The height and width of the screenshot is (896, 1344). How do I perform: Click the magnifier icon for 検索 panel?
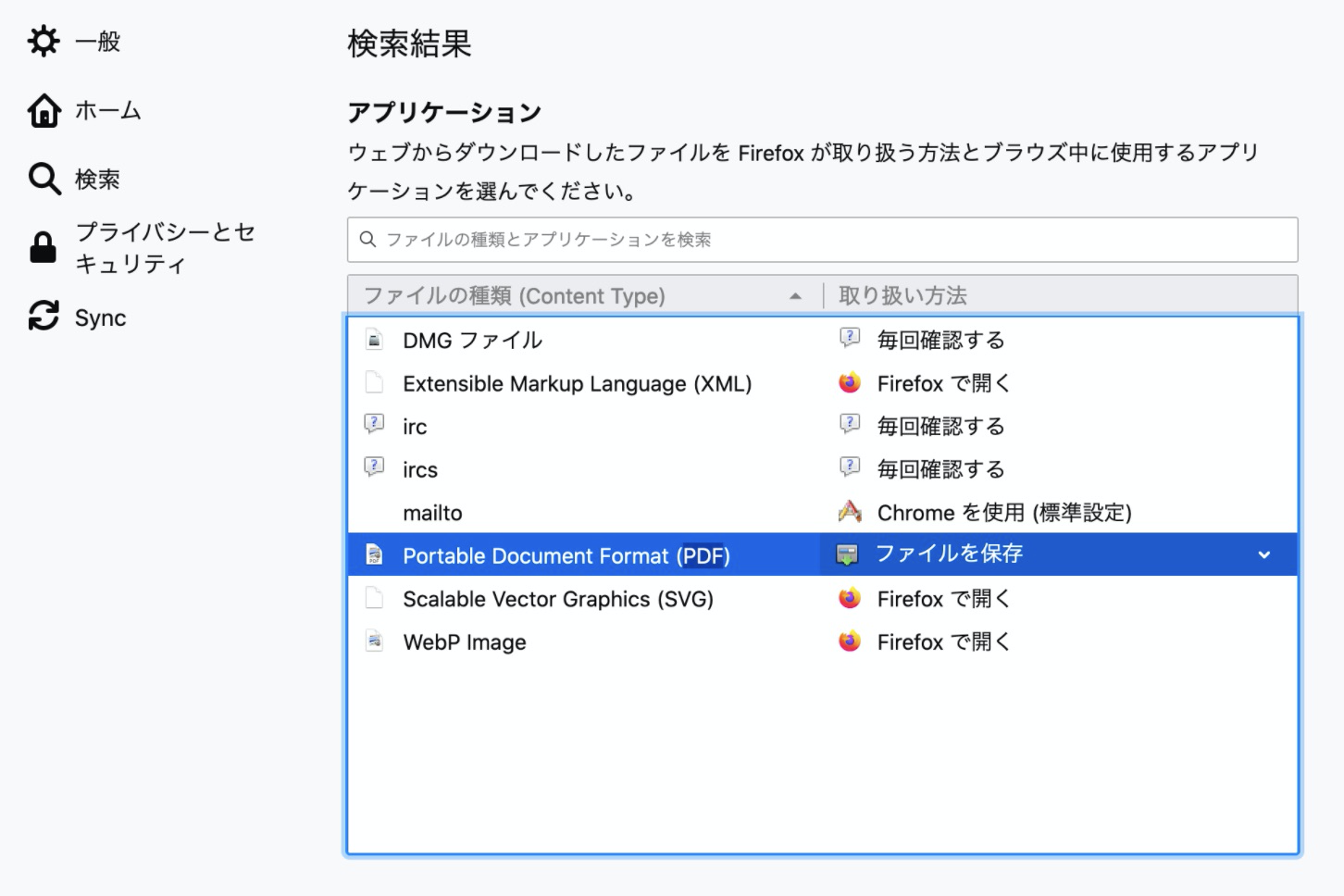pyautogui.click(x=44, y=179)
